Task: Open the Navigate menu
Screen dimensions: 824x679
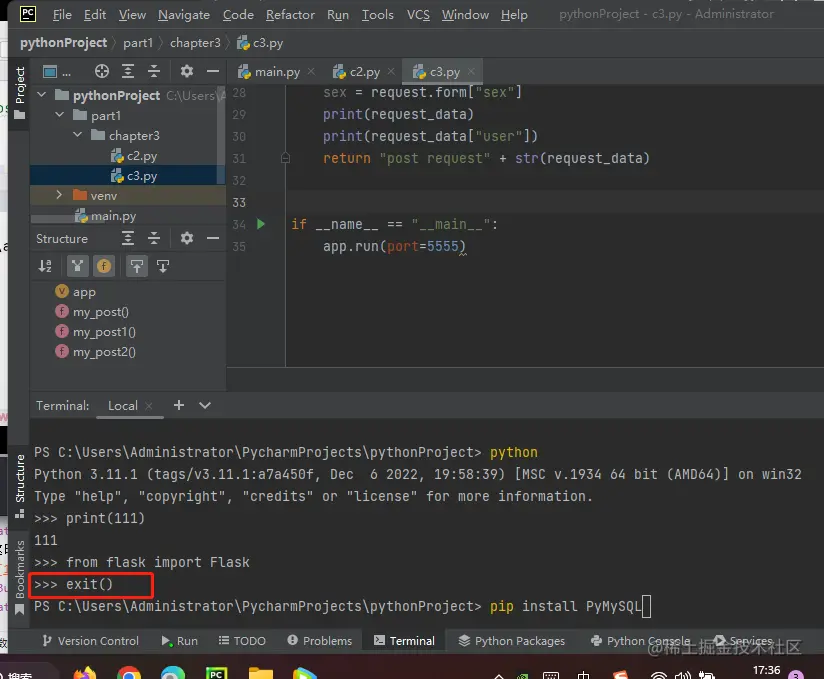Action: pos(184,15)
